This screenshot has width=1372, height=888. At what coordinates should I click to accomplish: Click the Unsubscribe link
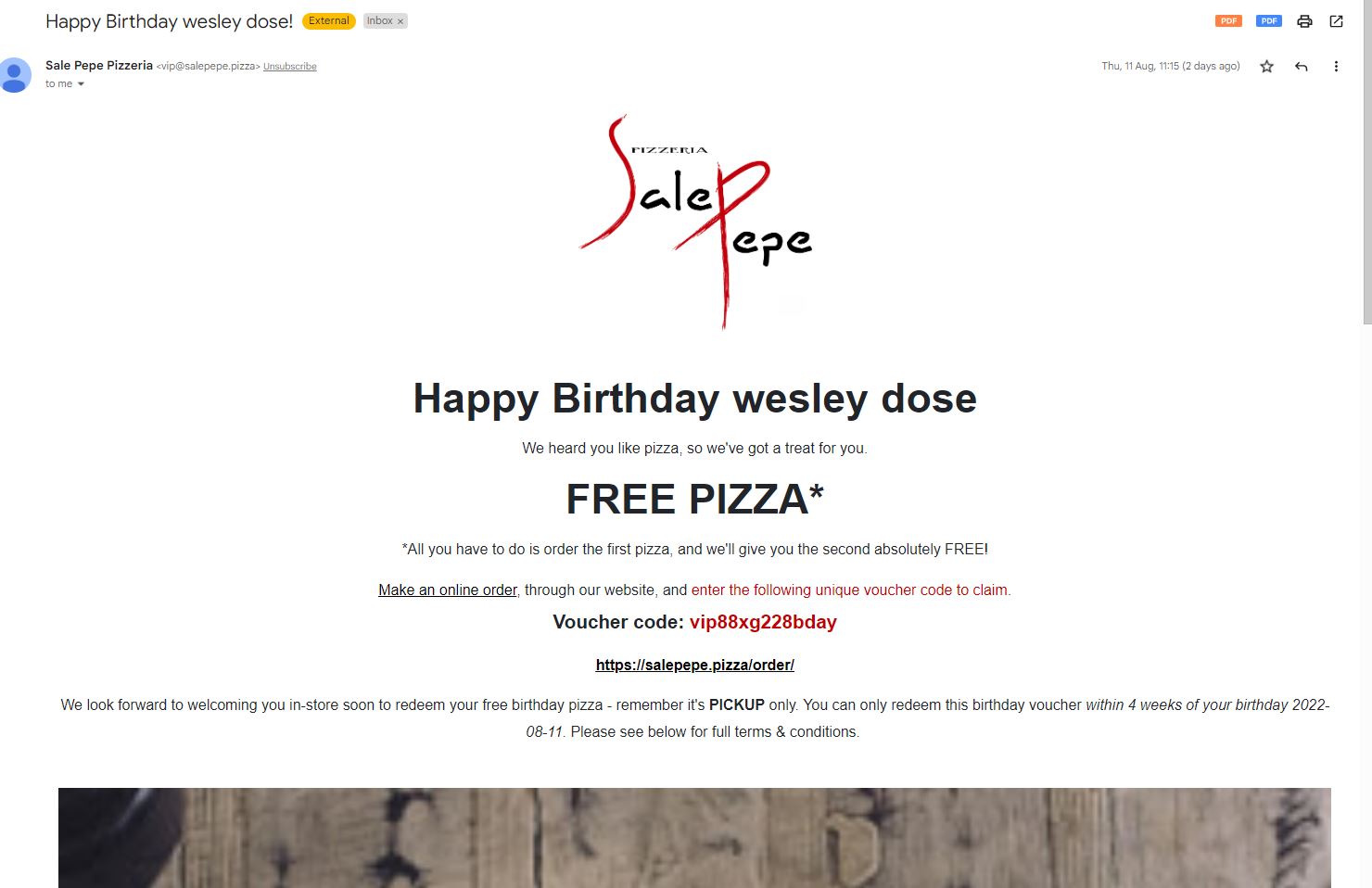tap(289, 67)
